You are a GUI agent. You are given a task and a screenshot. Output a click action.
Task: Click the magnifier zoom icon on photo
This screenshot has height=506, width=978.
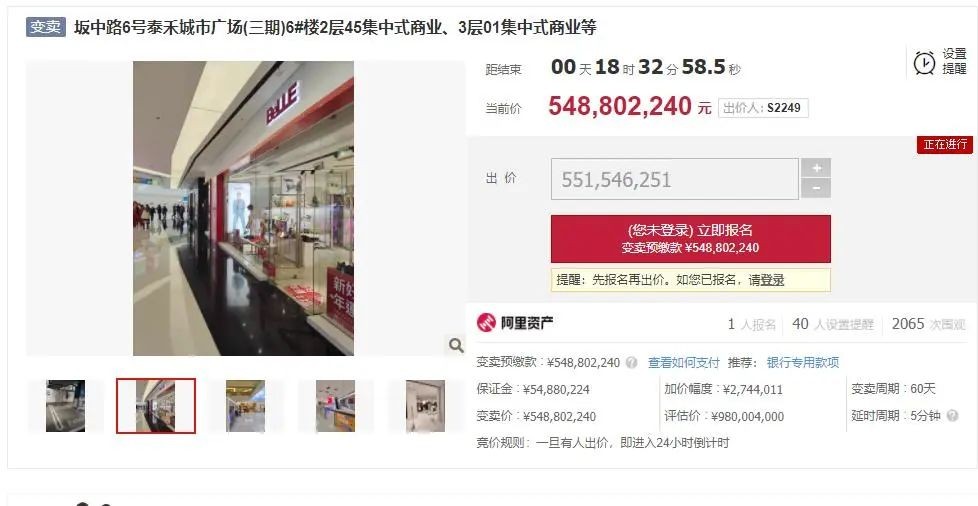456,345
